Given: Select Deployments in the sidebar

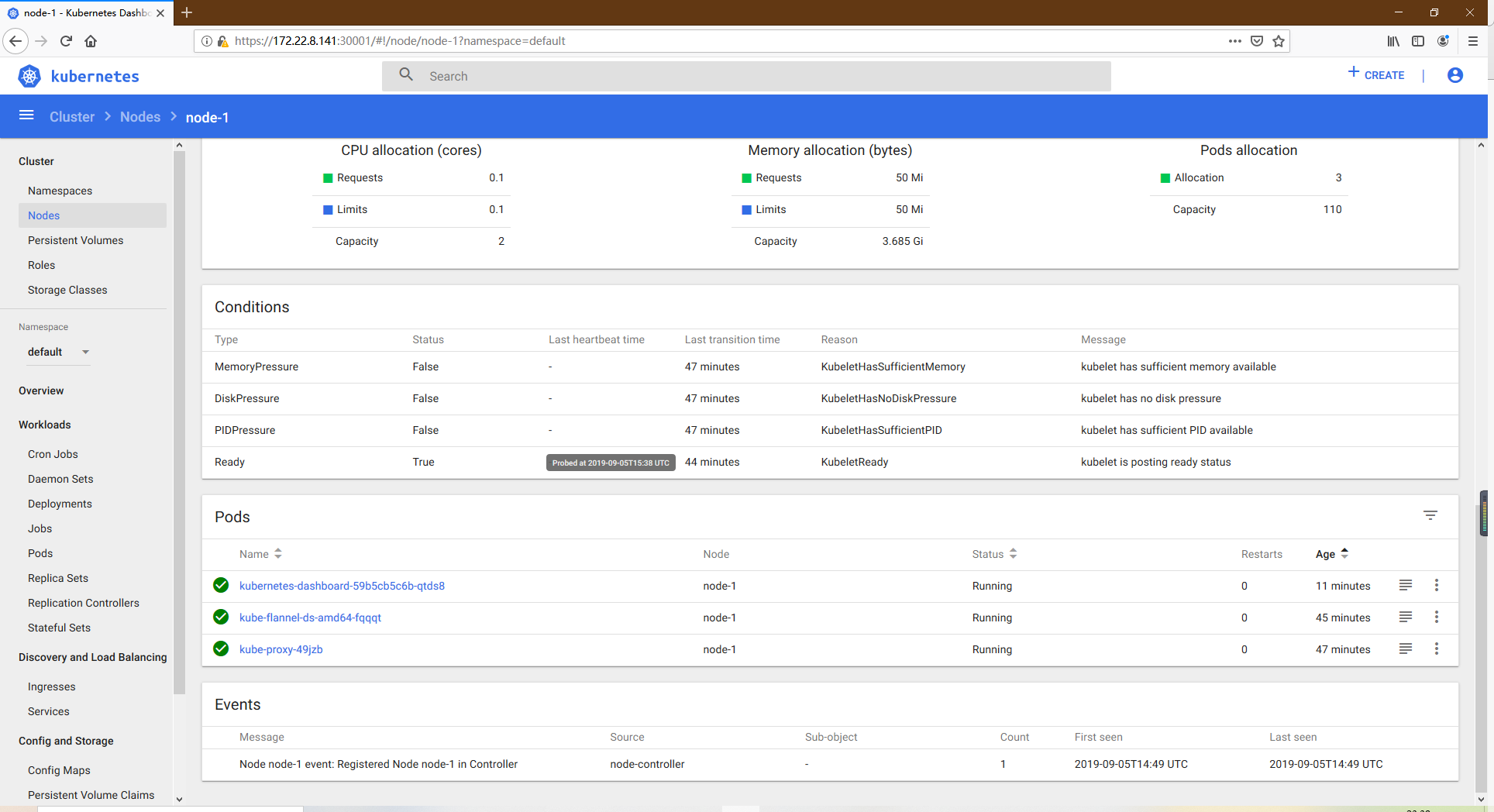Looking at the screenshot, I should coord(60,504).
